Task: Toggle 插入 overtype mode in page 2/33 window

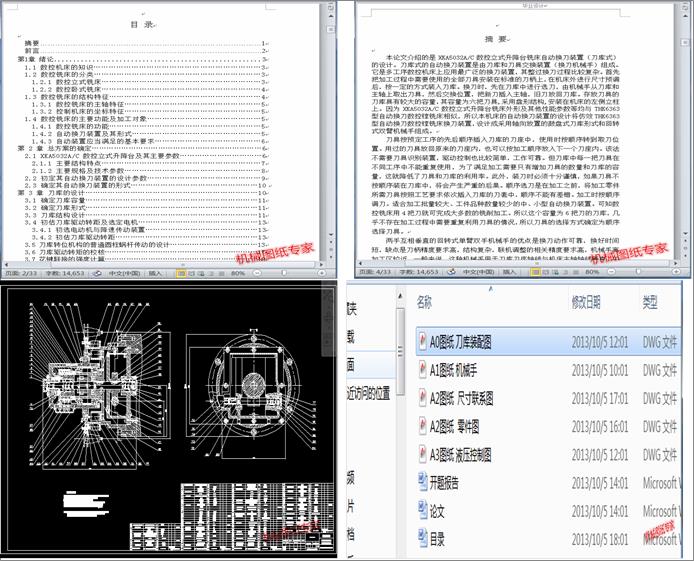Action: tap(155, 273)
